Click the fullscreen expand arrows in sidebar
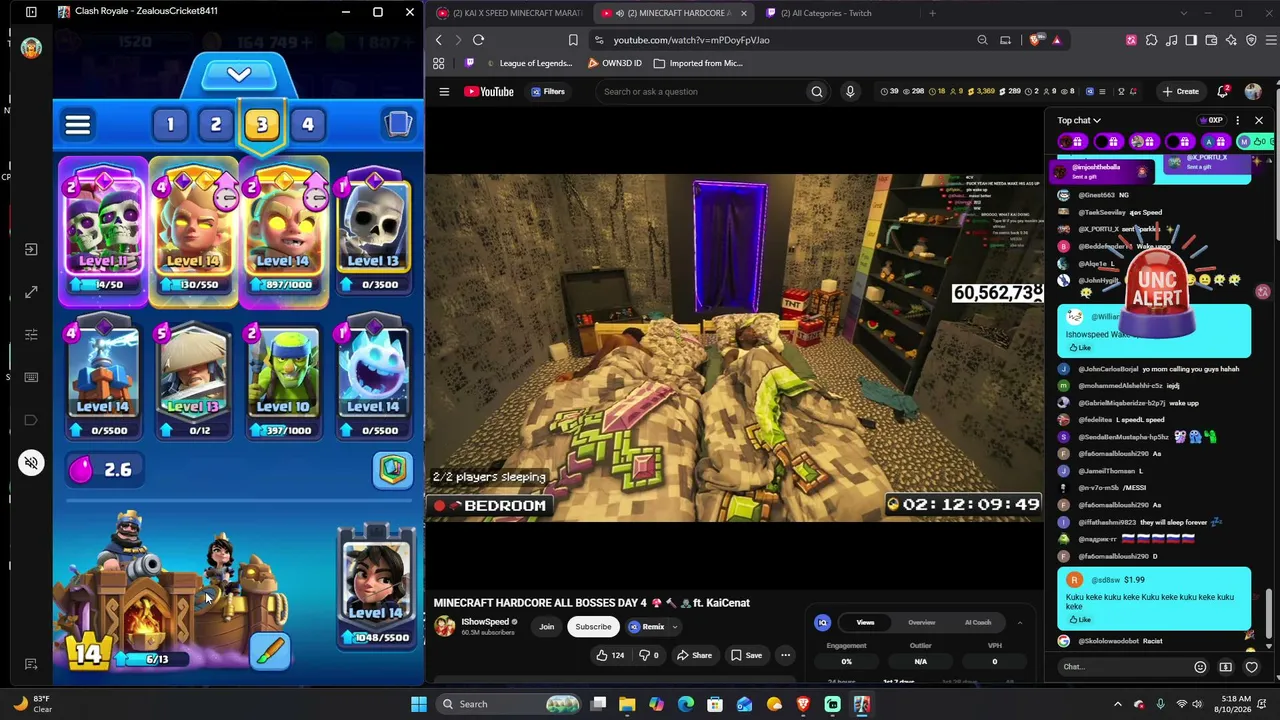The image size is (1280, 720). coord(31,292)
